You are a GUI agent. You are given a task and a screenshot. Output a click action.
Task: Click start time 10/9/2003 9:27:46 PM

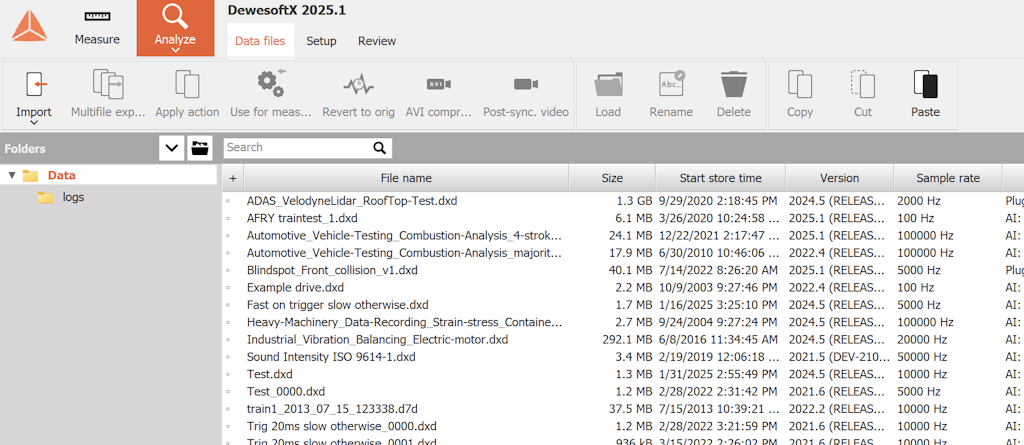pyautogui.click(x=718, y=287)
